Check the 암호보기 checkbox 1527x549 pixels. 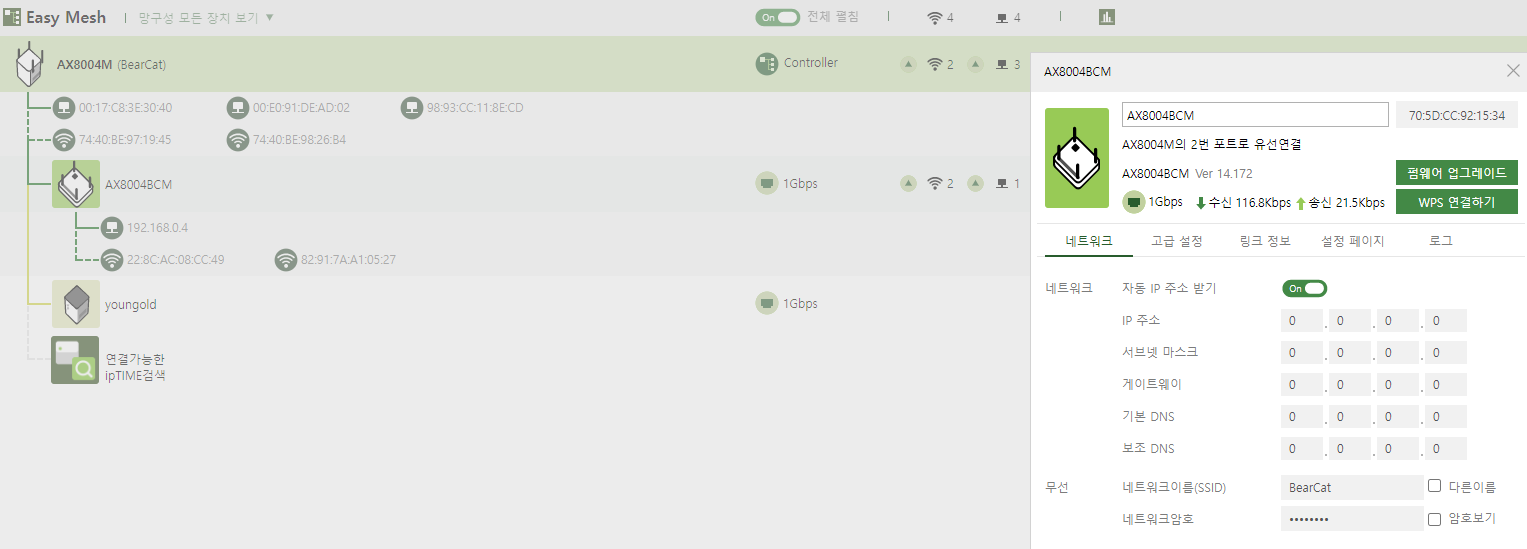(x=1434, y=519)
